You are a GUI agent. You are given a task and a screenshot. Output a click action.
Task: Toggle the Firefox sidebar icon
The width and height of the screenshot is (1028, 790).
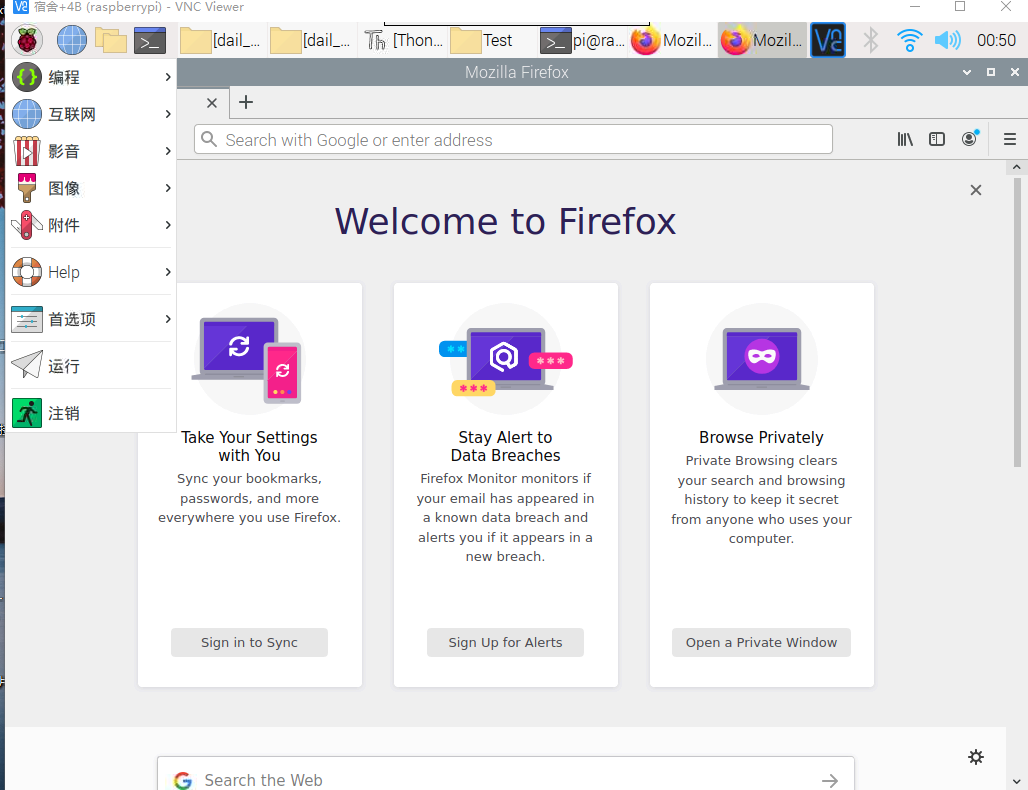[x=937, y=139]
